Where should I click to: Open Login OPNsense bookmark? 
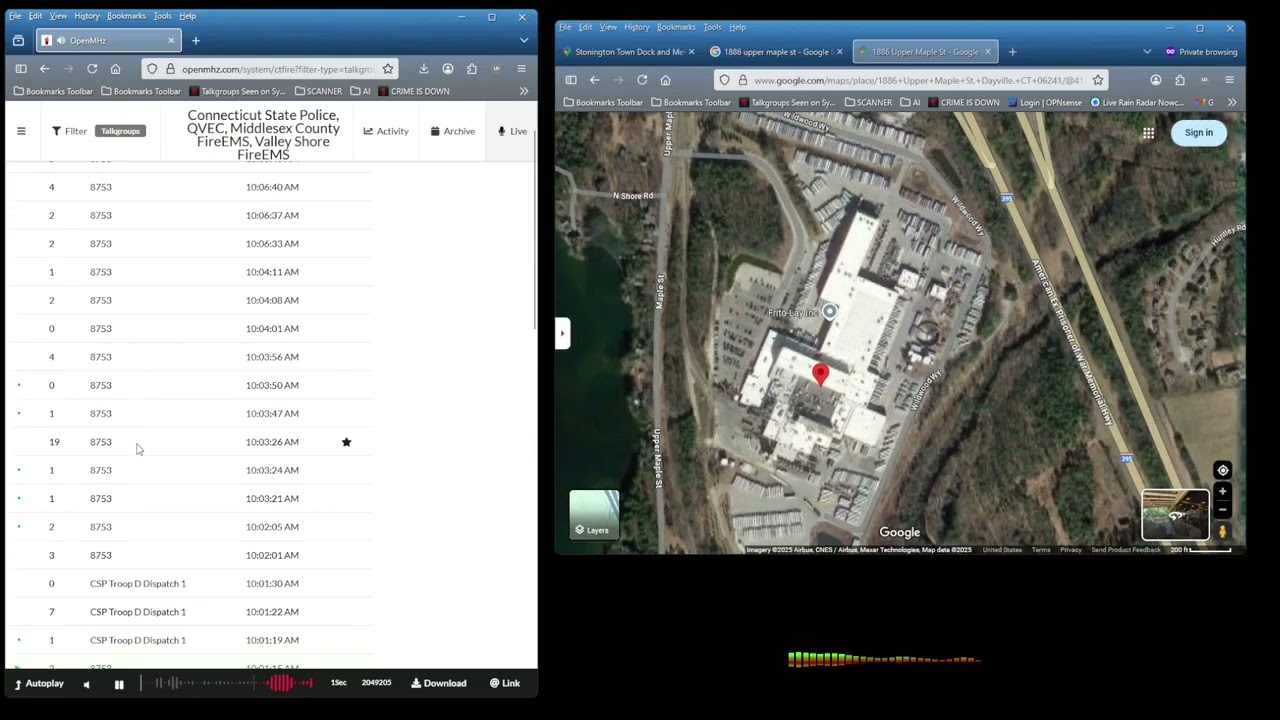(x=1045, y=102)
